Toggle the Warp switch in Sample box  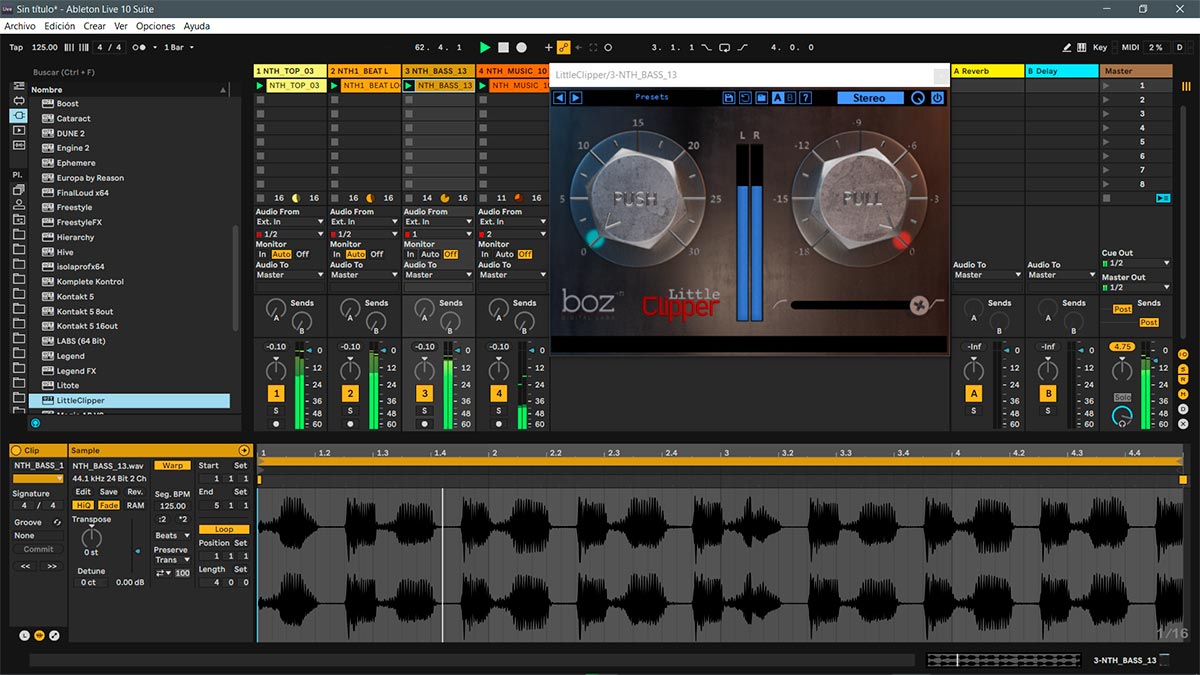(x=172, y=466)
